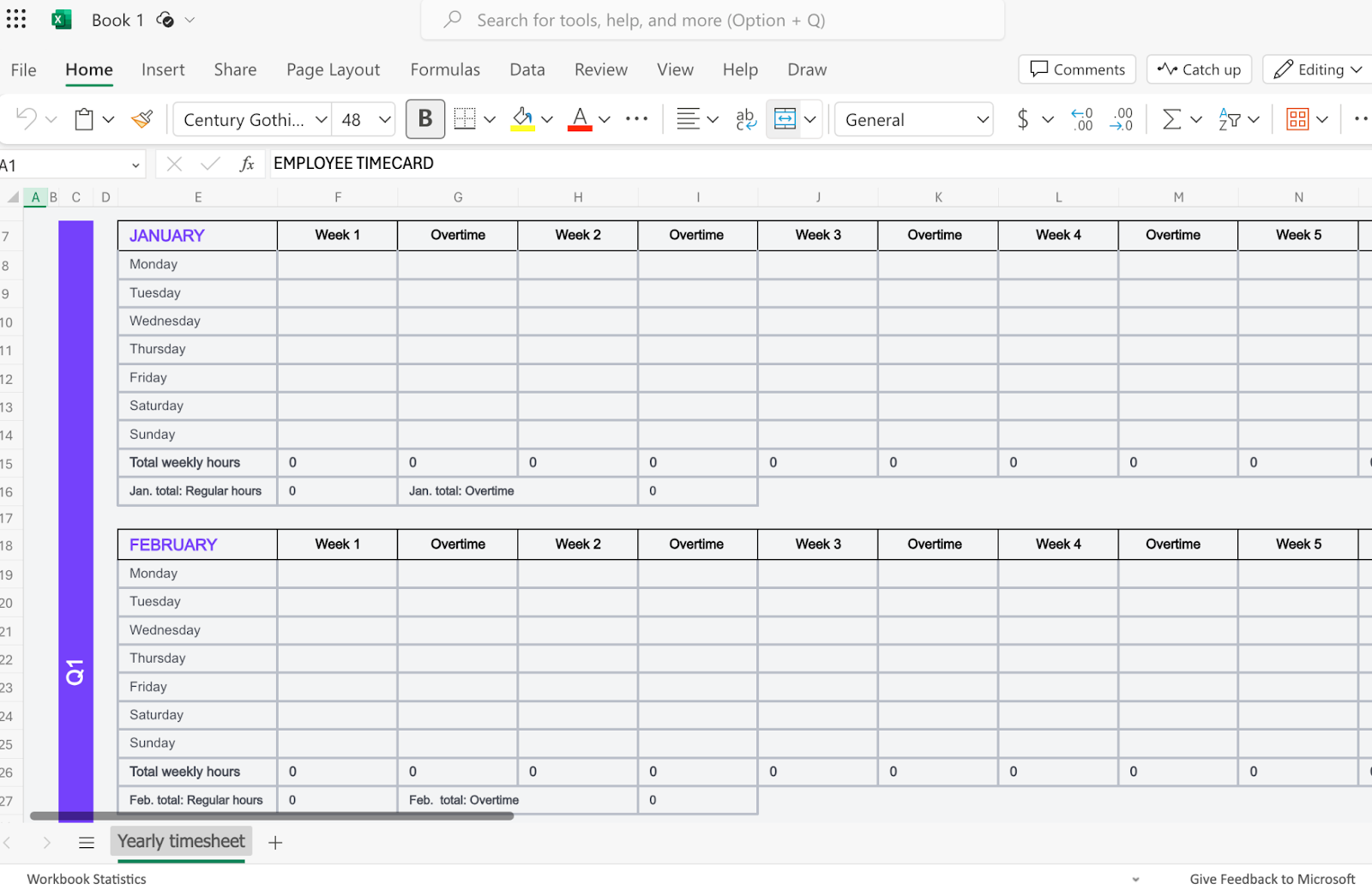Open the Borders grid icon
The image size is (1372, 890).
[465, 119]
